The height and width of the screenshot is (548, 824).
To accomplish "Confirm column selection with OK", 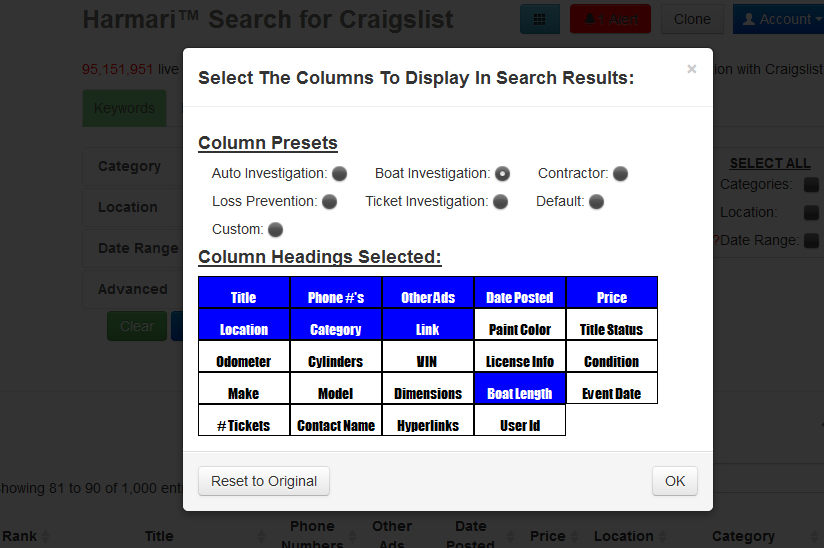I will [675, 481].
